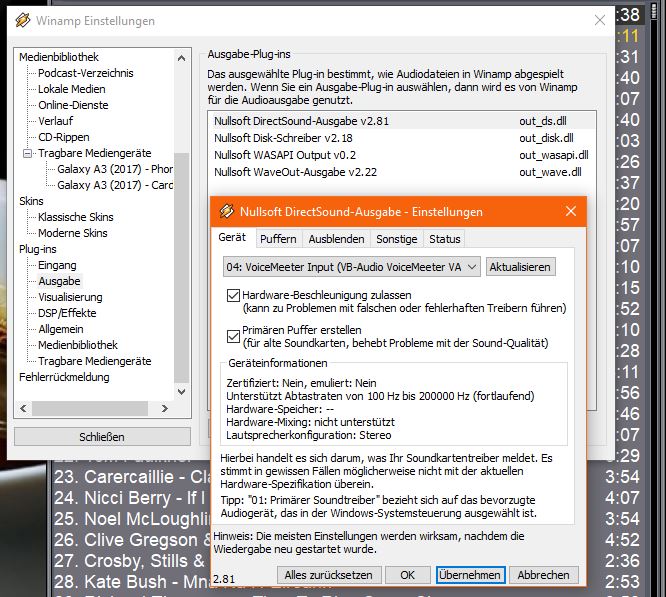The image size is (666, 597).
Task: Select playlist track 27 Crosby, Stills
Action: pos(132,561)
